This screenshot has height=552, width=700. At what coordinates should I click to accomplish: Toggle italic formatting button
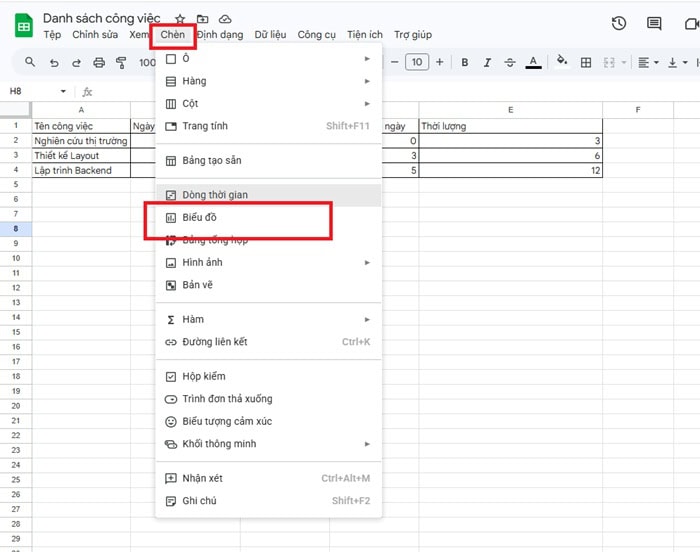(x=488, y=63)
